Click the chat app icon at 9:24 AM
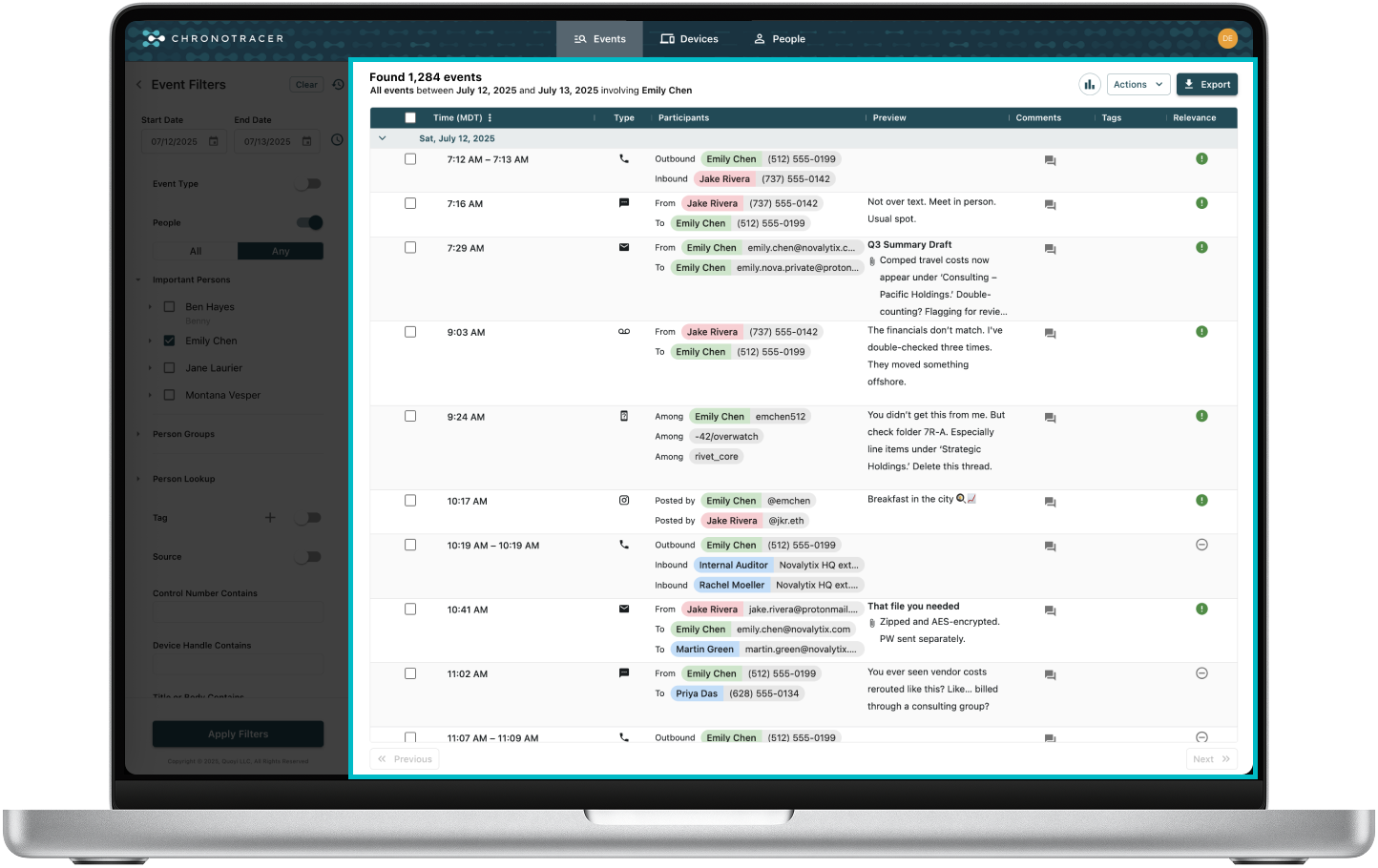The image size is (1378, 868). point(624,416)
